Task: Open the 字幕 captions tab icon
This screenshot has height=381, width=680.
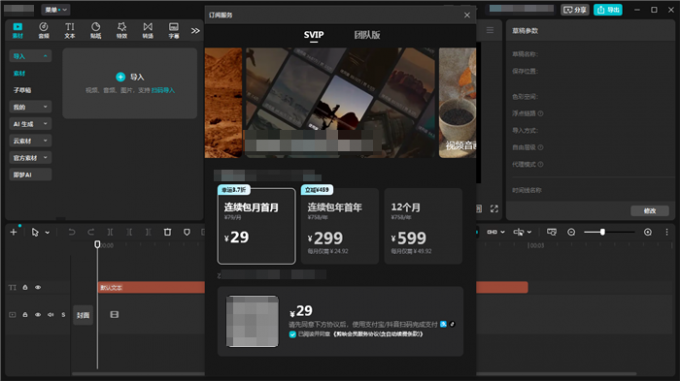Action: coord(174,30)
